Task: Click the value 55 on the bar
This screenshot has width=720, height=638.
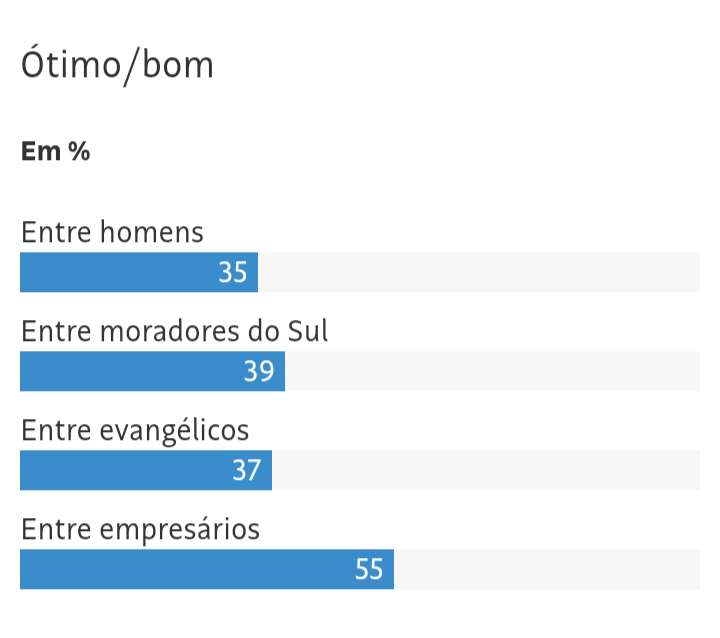Action: click(369, 569)
